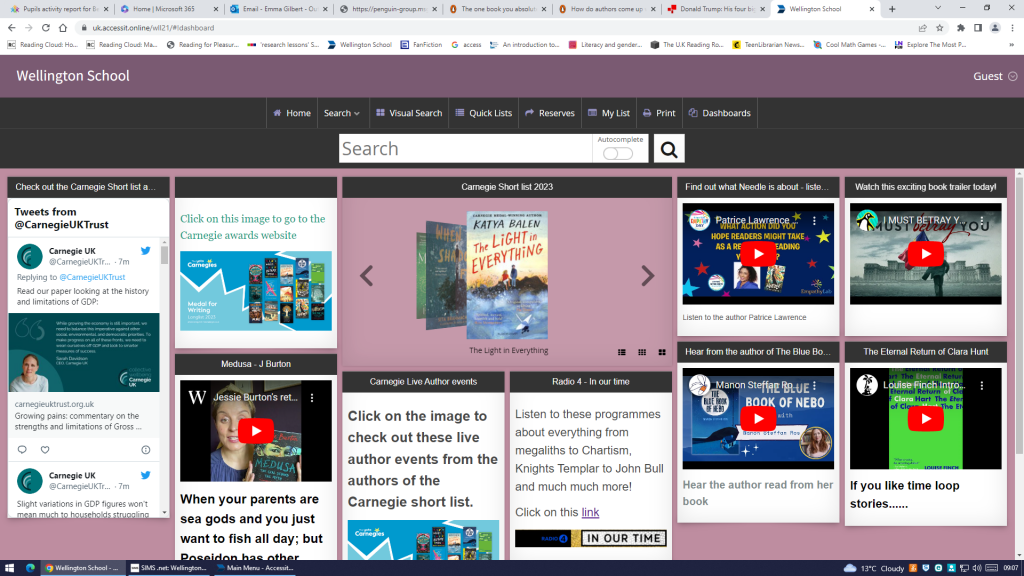Viewport: 1024px width, 576px height.
Task: Toggle the Autocomplete switch
Action: 618,153
